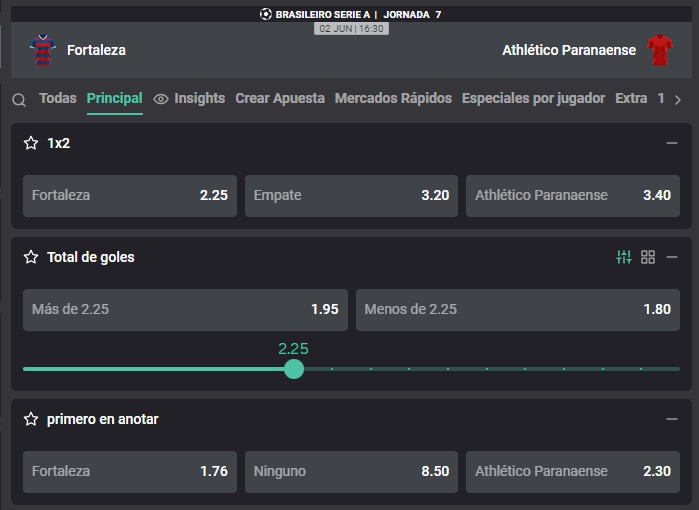Click the search magnifier icon

coord(19,99)
